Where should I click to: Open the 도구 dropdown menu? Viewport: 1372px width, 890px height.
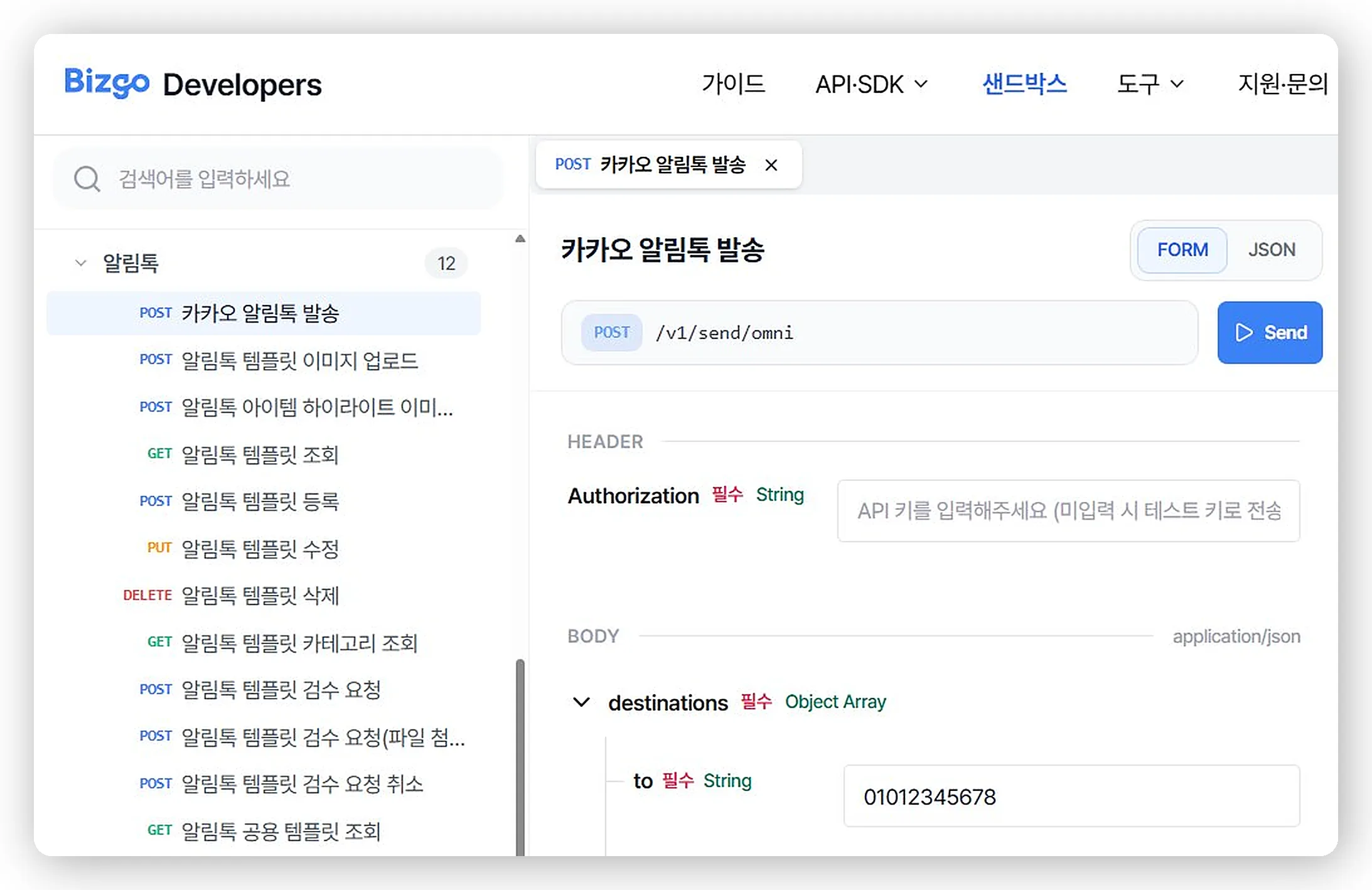(x=1150, y=84)
